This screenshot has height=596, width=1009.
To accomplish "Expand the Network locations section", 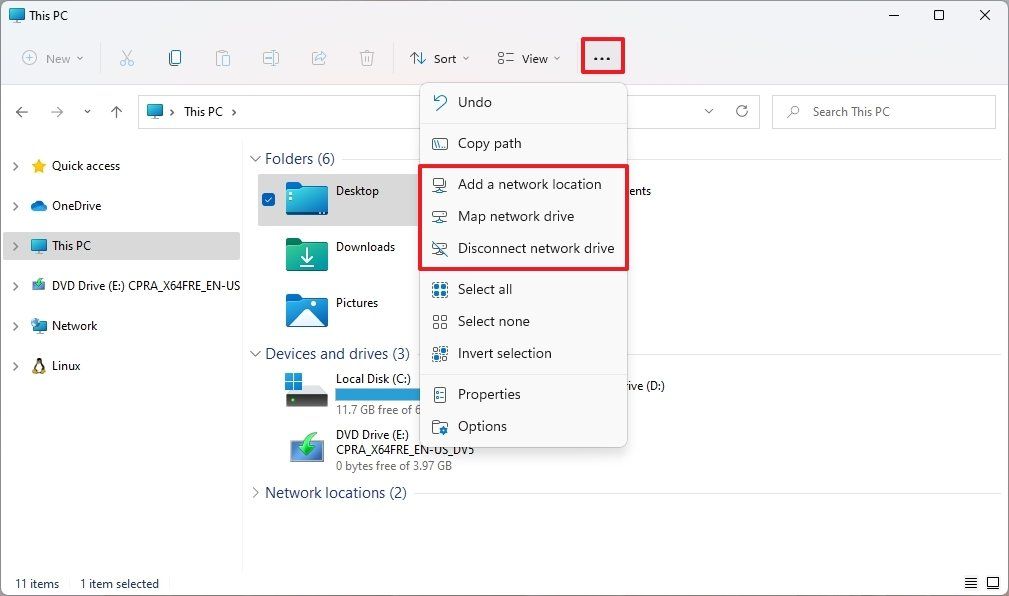I will 257,492.
